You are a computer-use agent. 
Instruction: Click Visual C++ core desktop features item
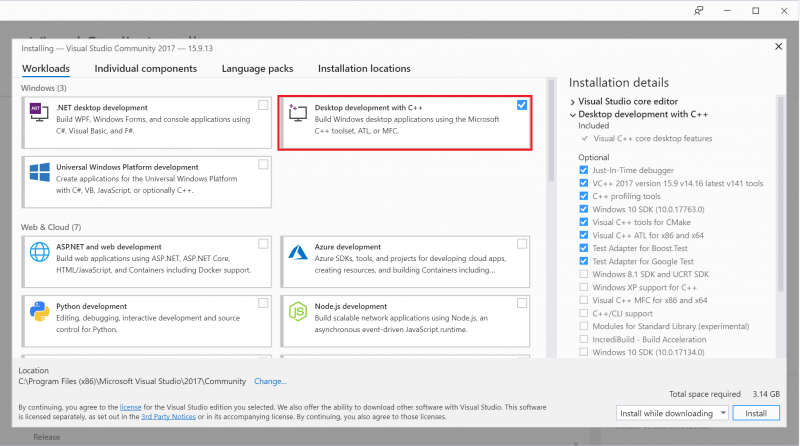653,138
